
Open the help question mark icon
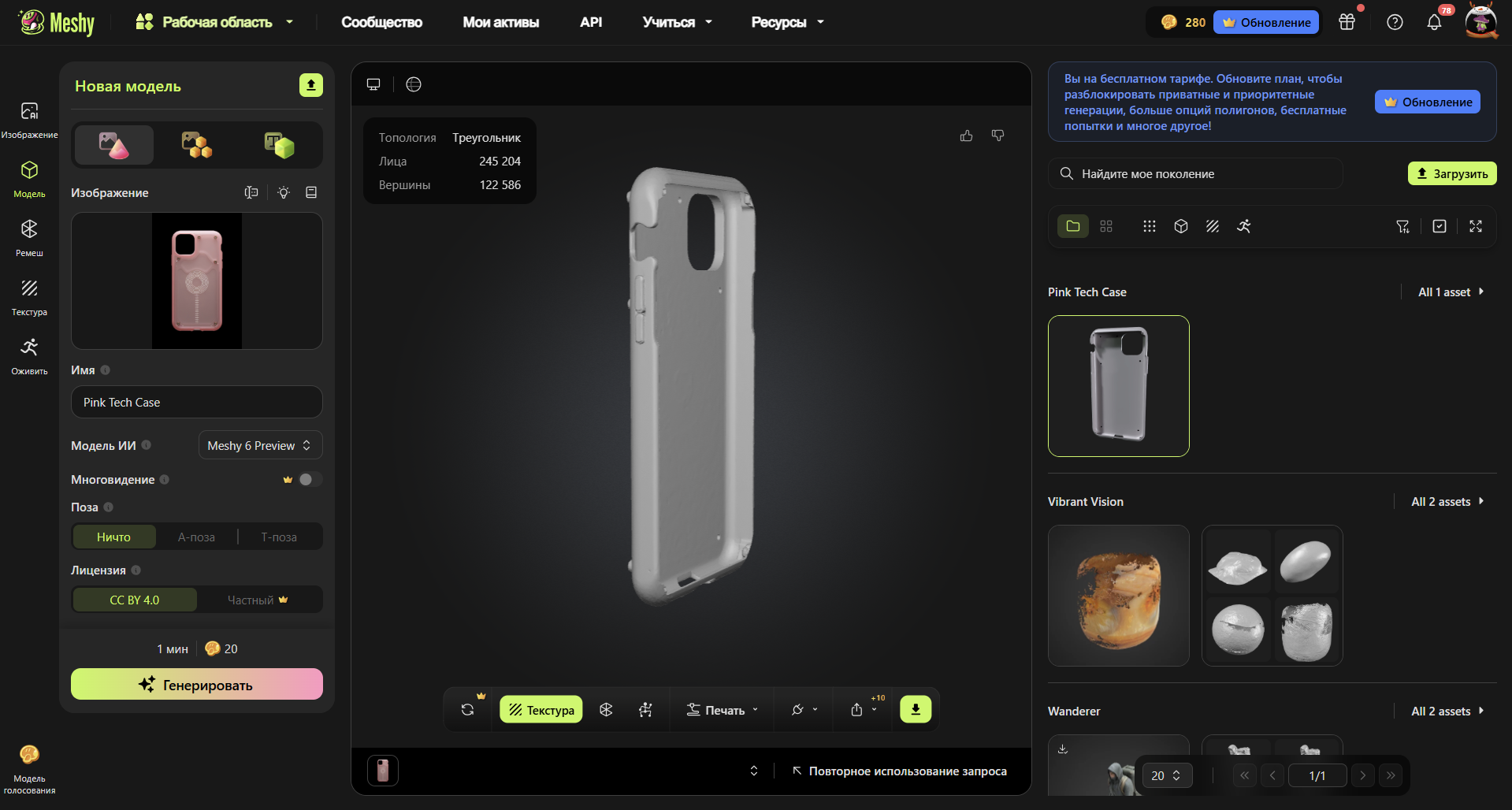[x=1395, y=22]
